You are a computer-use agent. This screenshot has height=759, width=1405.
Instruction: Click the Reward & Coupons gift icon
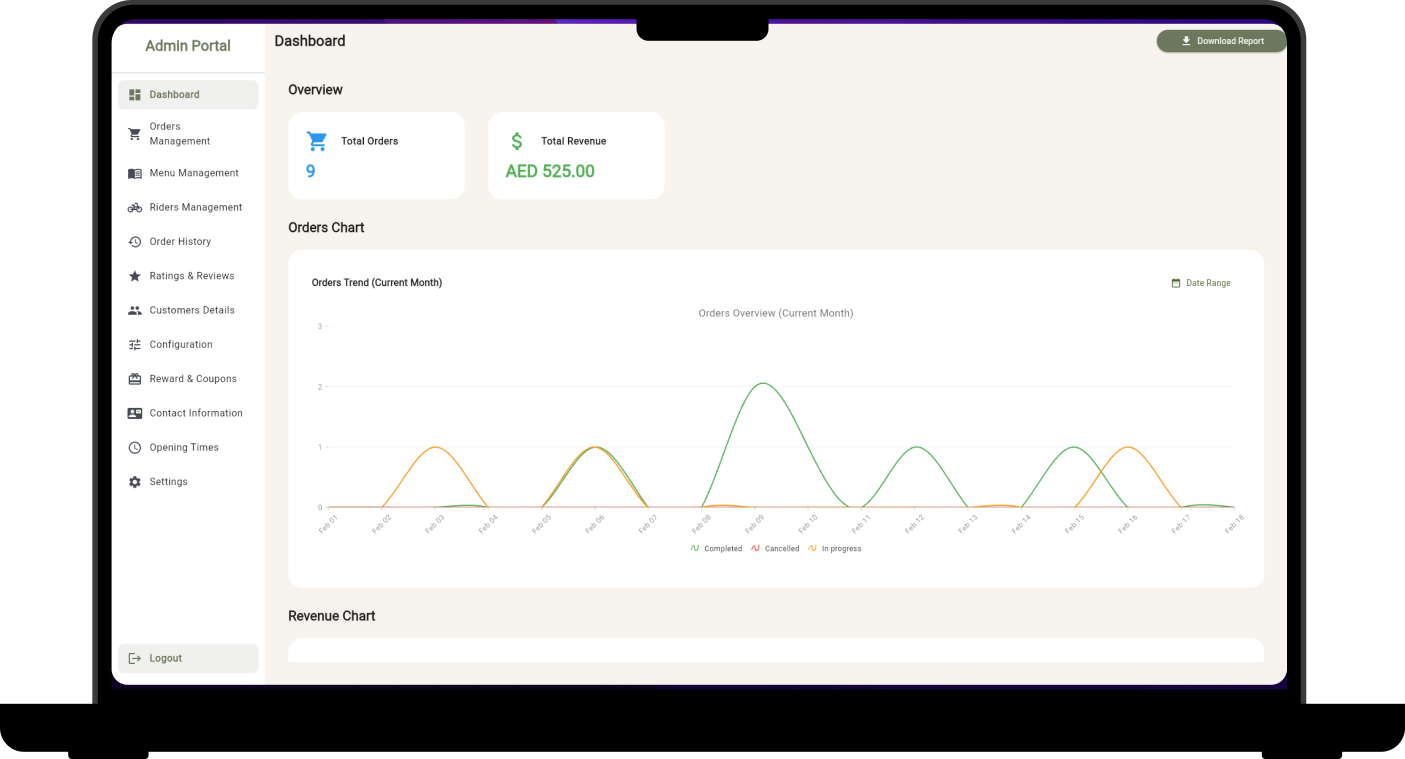(135, 379)
